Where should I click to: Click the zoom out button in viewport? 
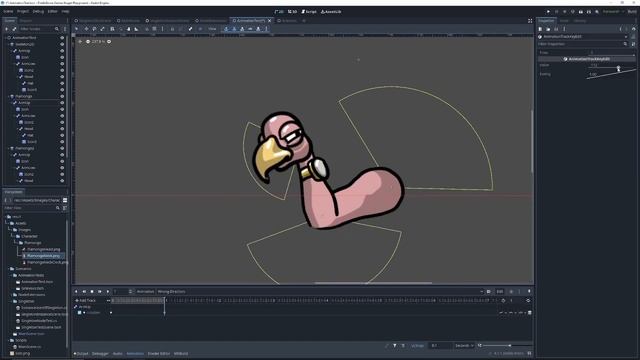88,42
